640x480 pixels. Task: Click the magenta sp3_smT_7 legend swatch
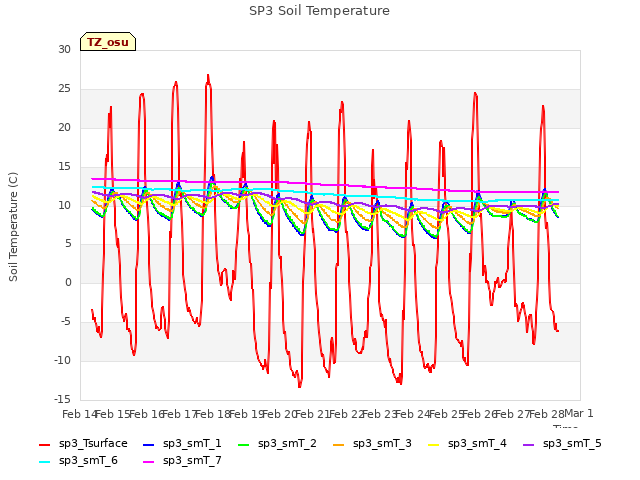click(149, 462)
